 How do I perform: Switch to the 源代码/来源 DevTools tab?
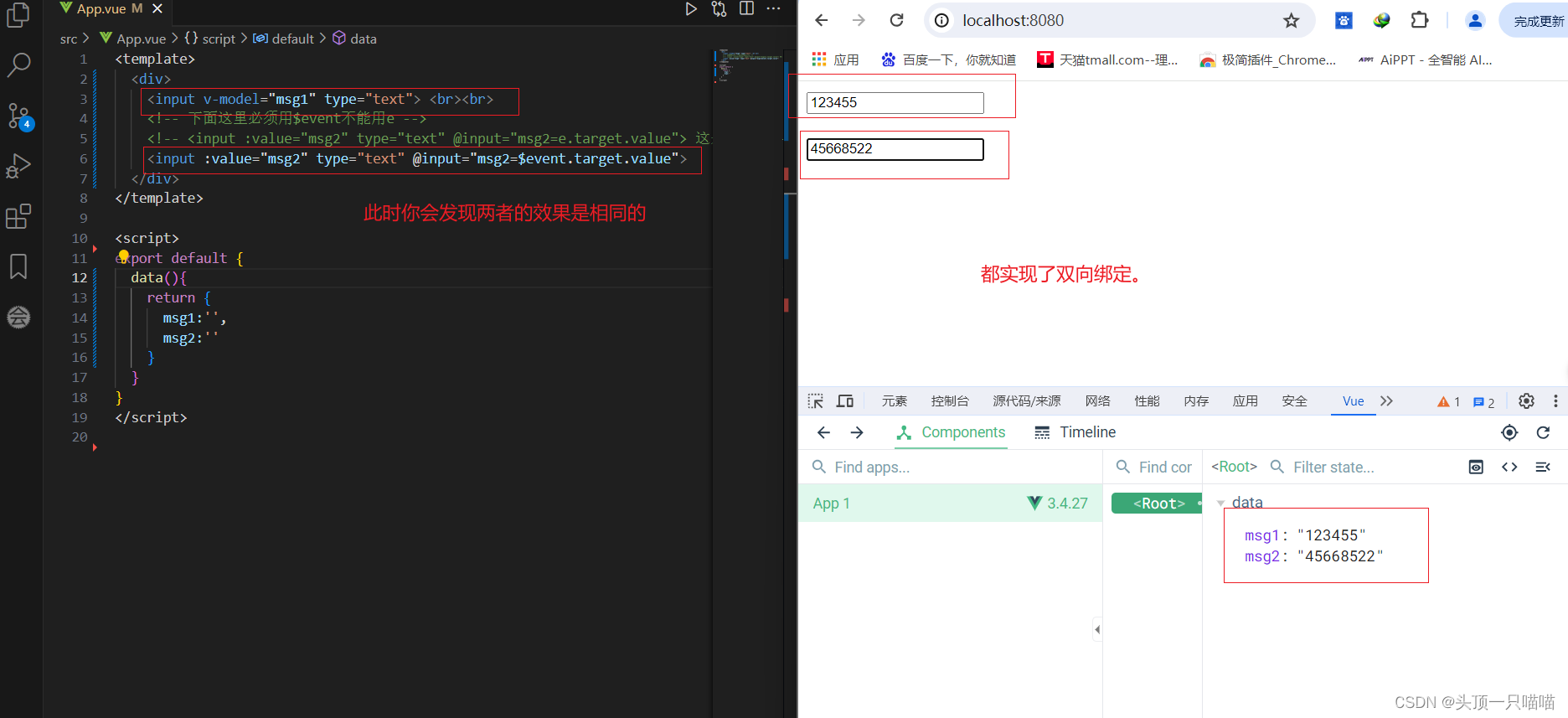click(1027, 400)
